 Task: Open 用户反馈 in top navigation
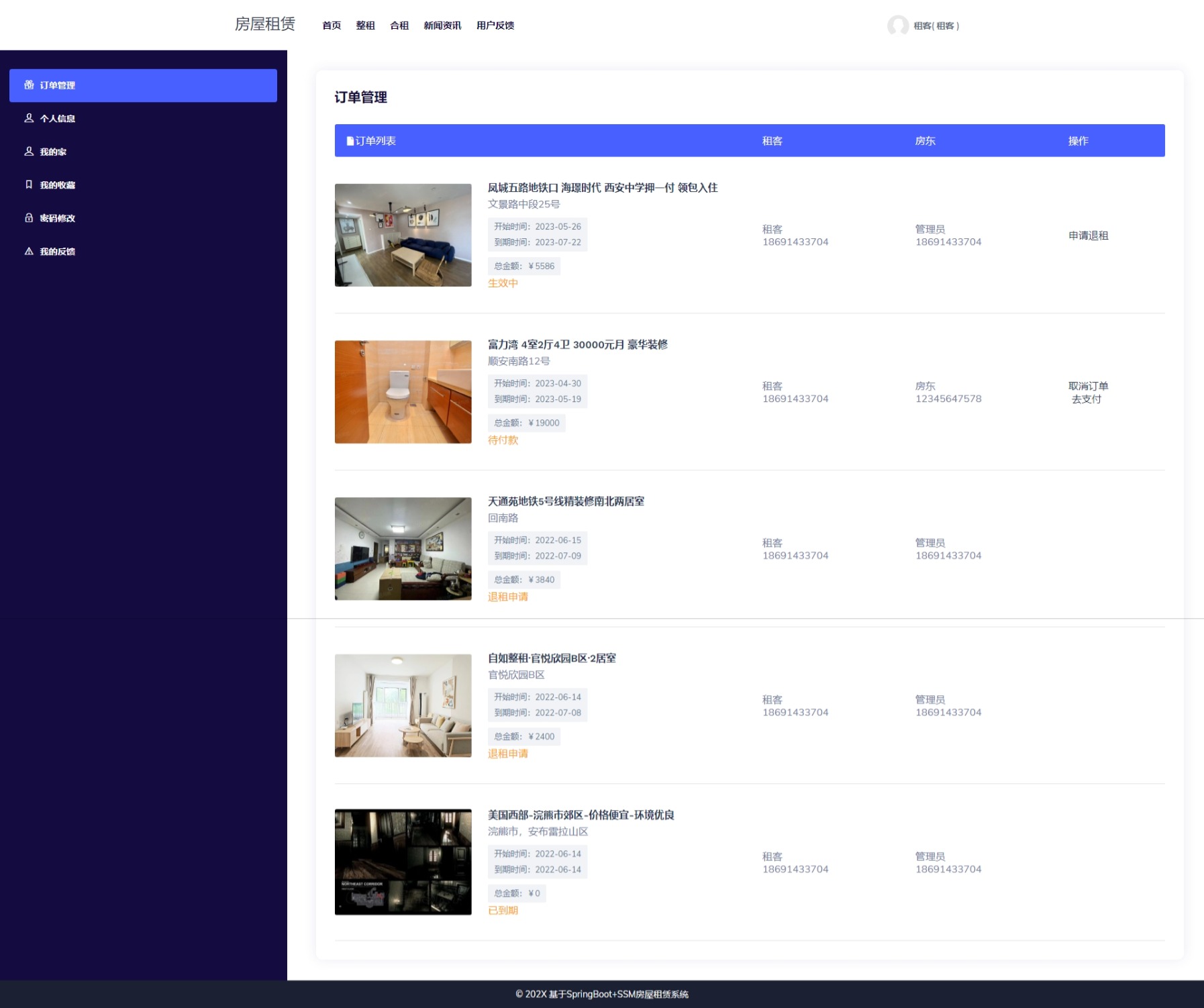[495, 26]
